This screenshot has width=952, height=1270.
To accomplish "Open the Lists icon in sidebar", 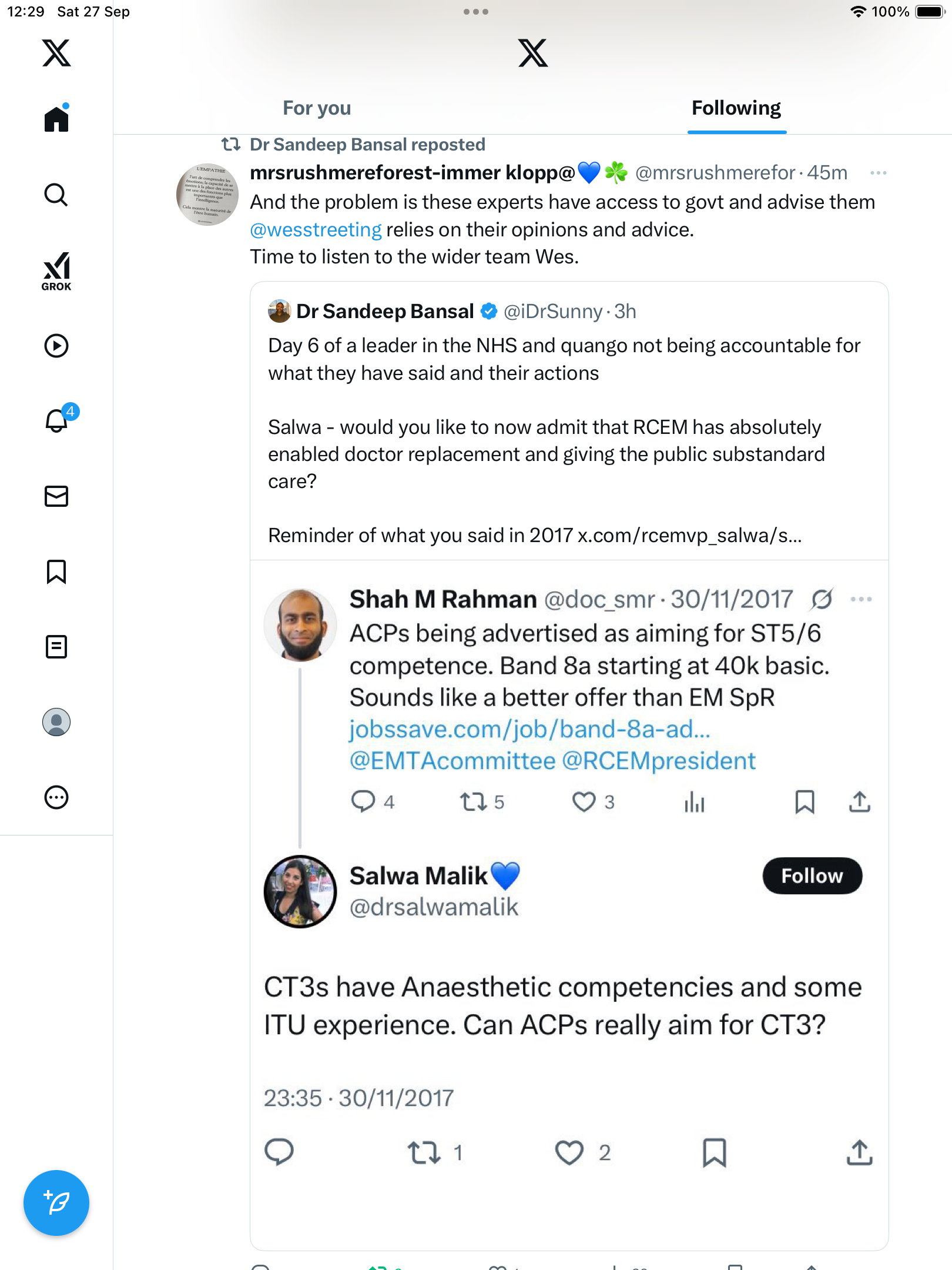I will [x=56, y=647].
